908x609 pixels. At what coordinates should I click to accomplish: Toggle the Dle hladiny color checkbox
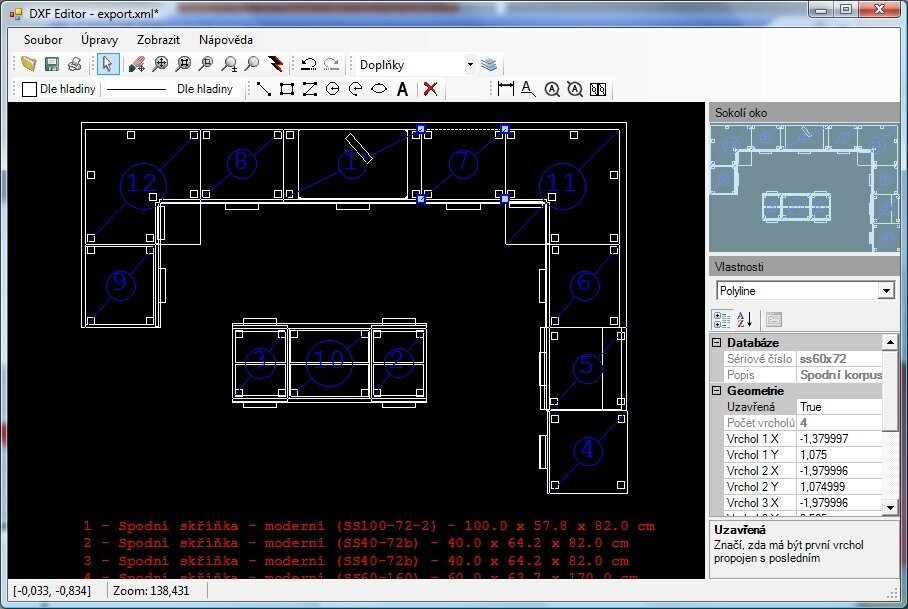click(x=27, y=88)
